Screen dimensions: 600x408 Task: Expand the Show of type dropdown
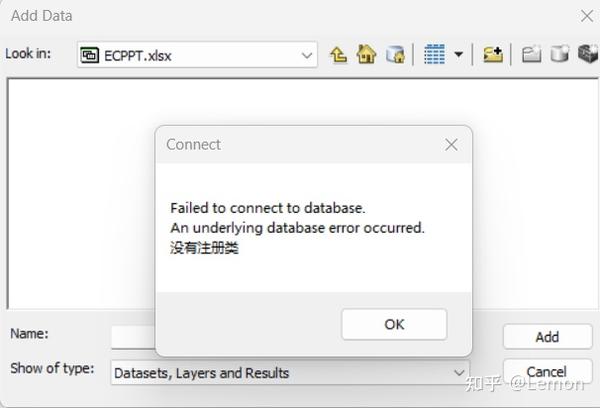(459, 372)
